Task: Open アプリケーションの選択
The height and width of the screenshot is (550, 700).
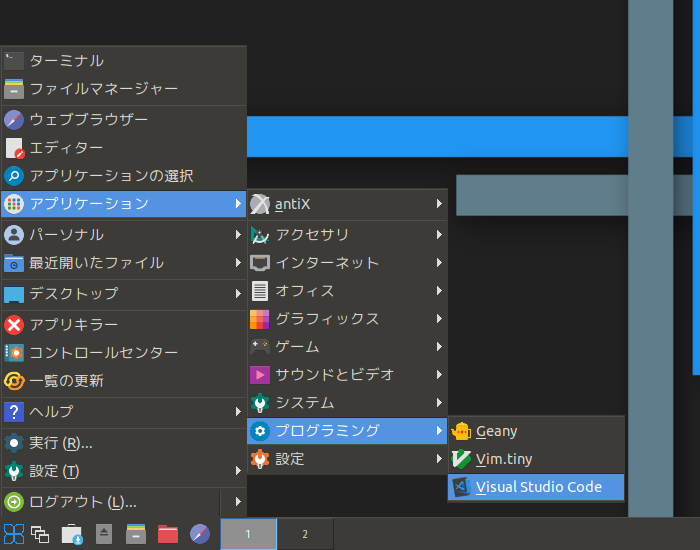Action: click(x=124, y=176)
